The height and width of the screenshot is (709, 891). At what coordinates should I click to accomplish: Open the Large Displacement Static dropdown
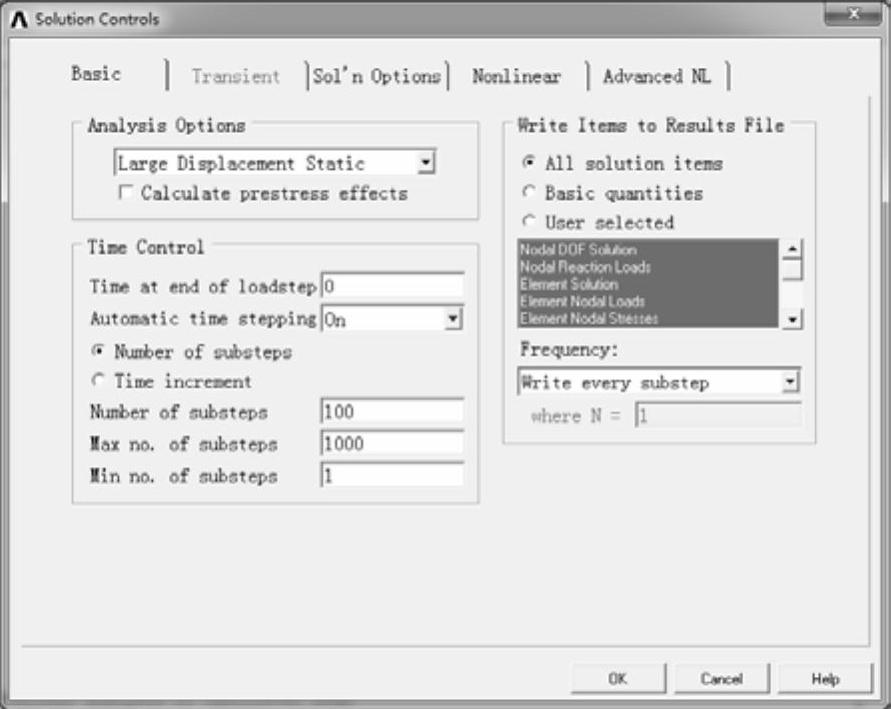pos(425,163)
